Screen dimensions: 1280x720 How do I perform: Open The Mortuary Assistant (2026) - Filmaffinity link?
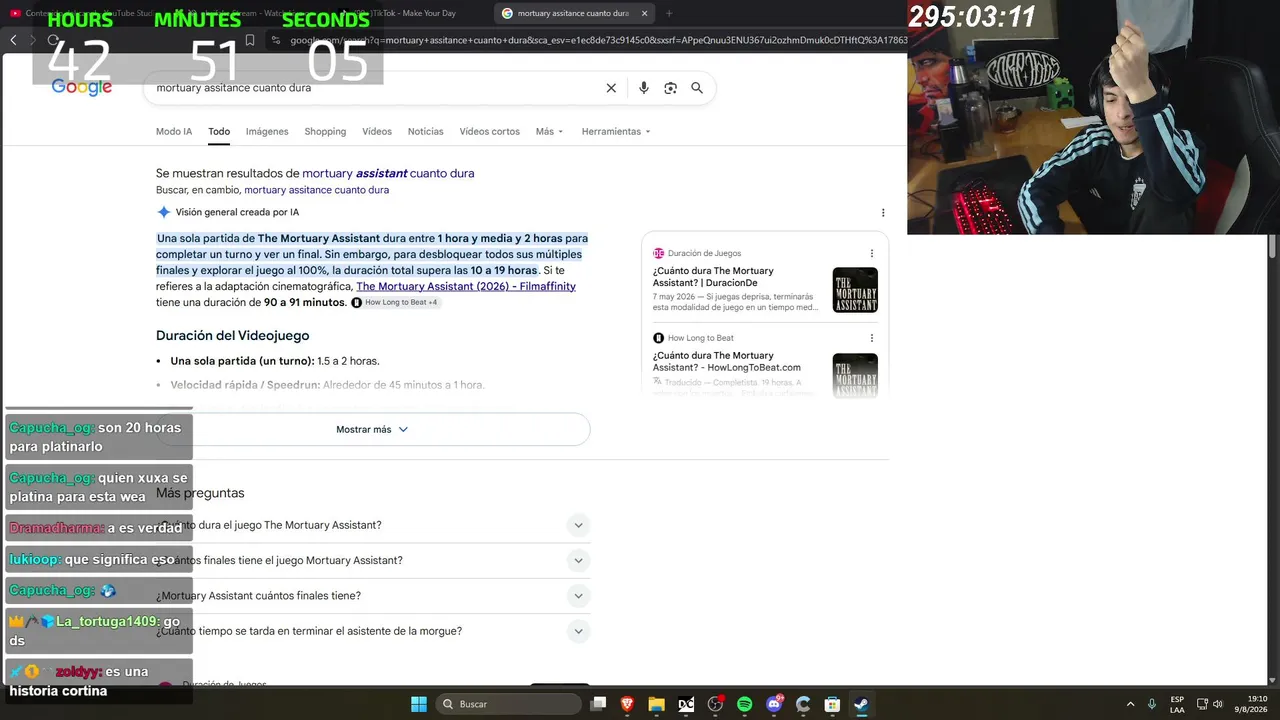click(466, 286)
